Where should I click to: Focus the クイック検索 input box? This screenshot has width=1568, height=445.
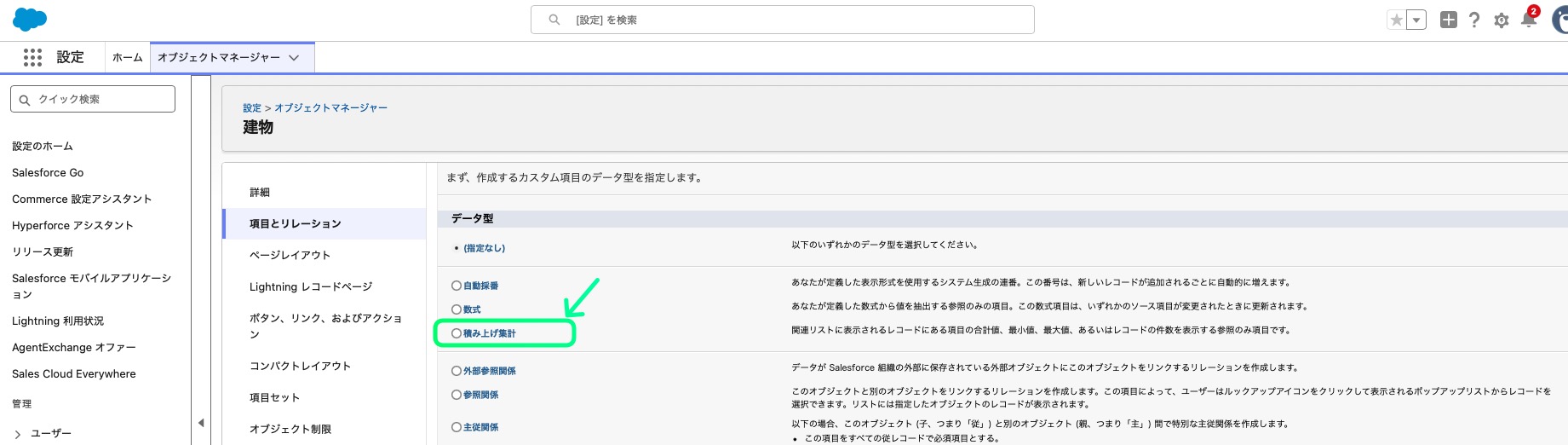[93, 99]
